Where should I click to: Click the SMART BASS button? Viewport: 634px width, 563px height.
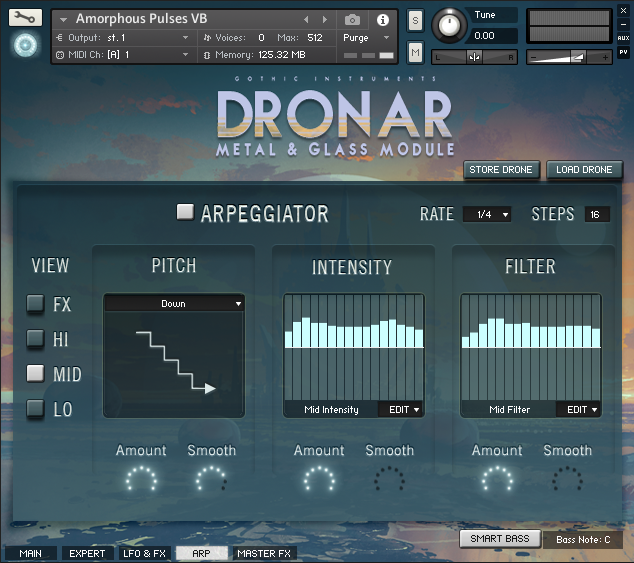(500, 539)
